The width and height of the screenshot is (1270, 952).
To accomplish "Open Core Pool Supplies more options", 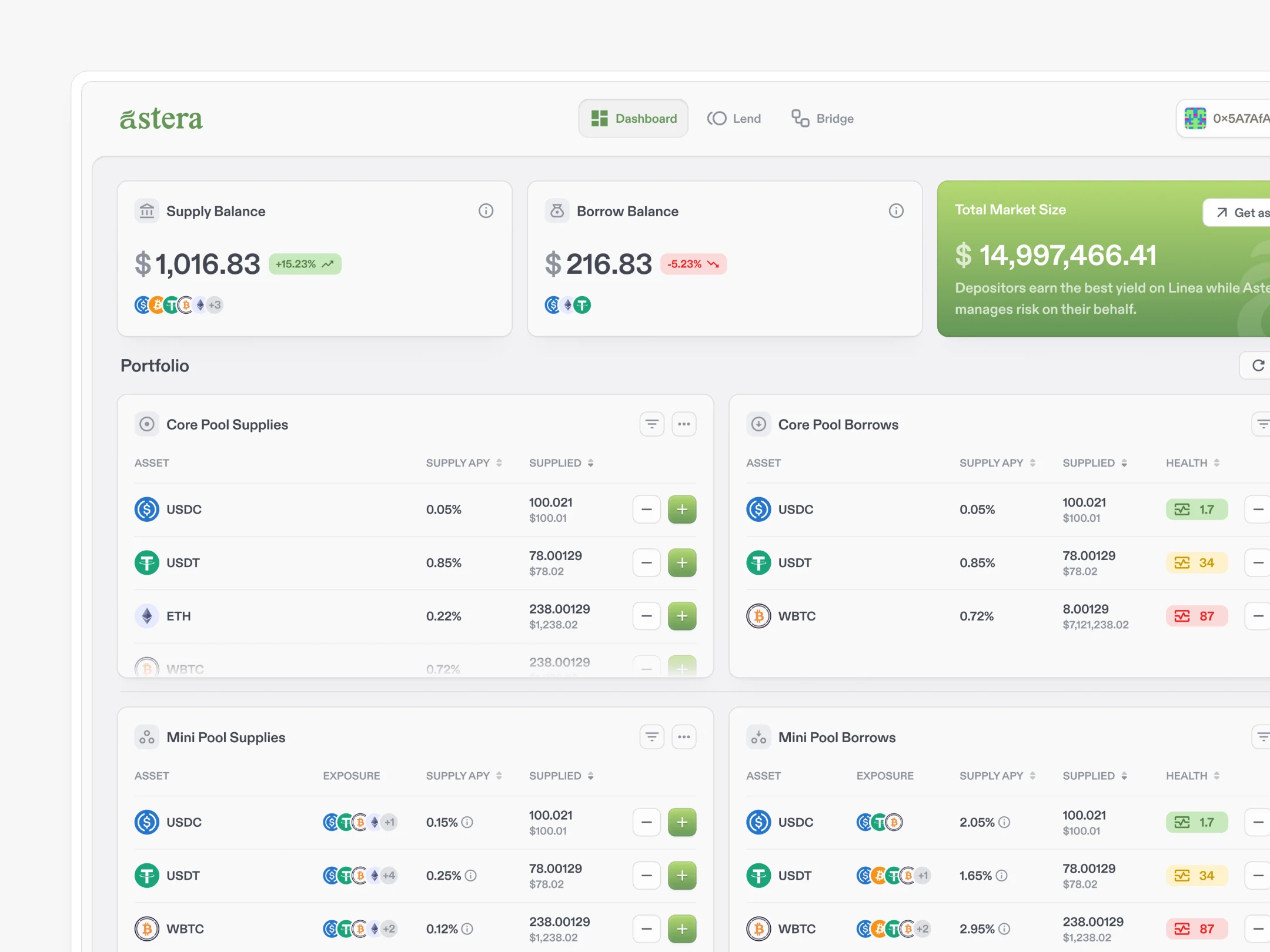I will 684,424.
